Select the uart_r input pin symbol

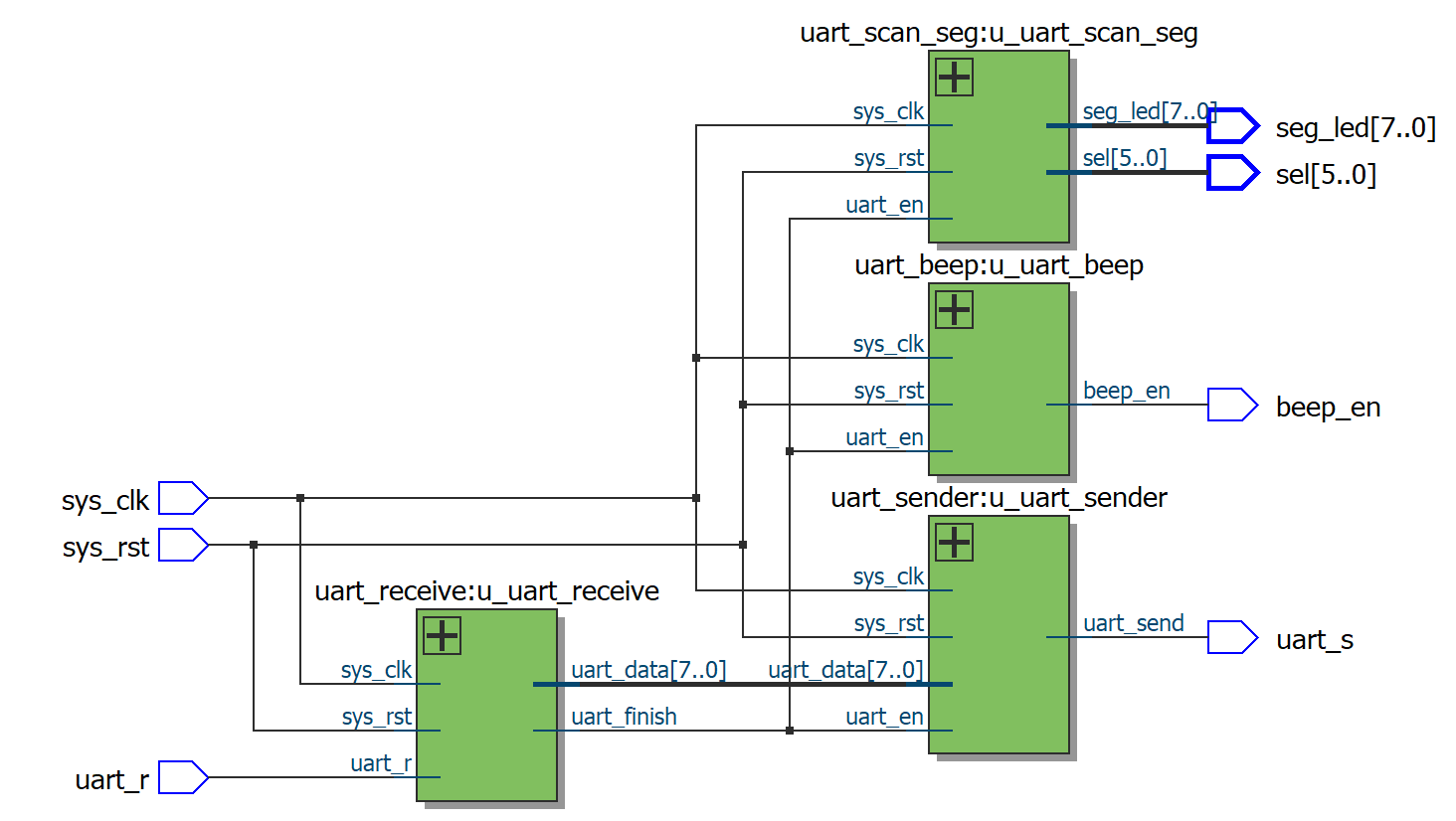(x=183, y=777)
